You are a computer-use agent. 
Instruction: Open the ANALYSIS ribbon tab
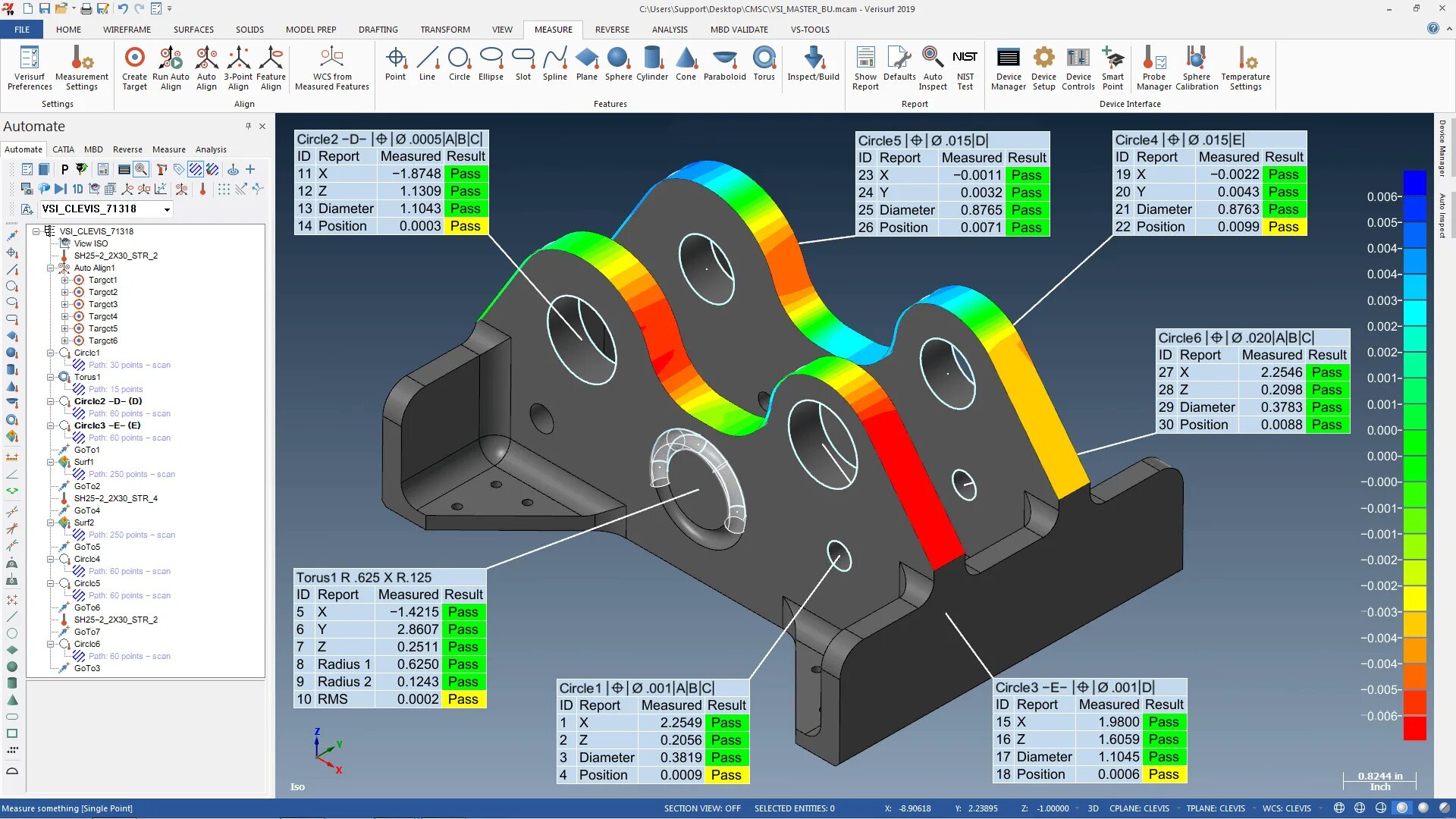(x=669, y=30)
